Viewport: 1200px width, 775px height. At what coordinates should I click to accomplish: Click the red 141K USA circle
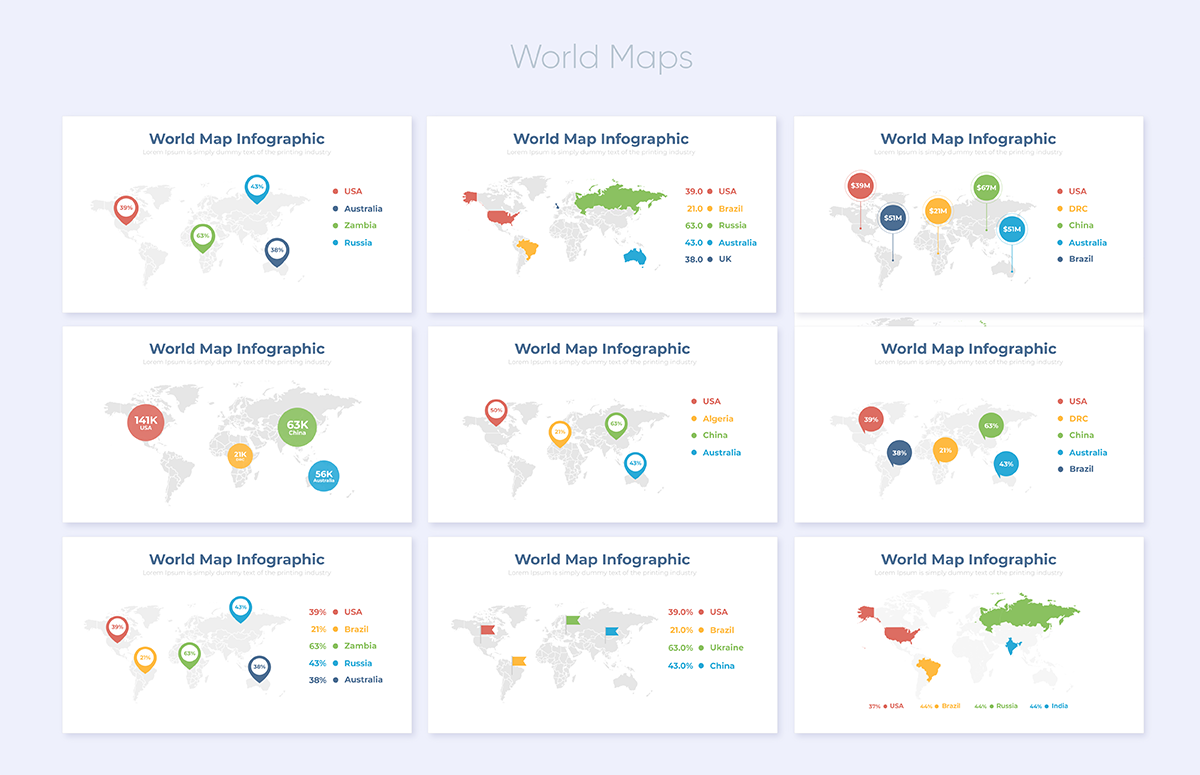(x=146, y=422)
